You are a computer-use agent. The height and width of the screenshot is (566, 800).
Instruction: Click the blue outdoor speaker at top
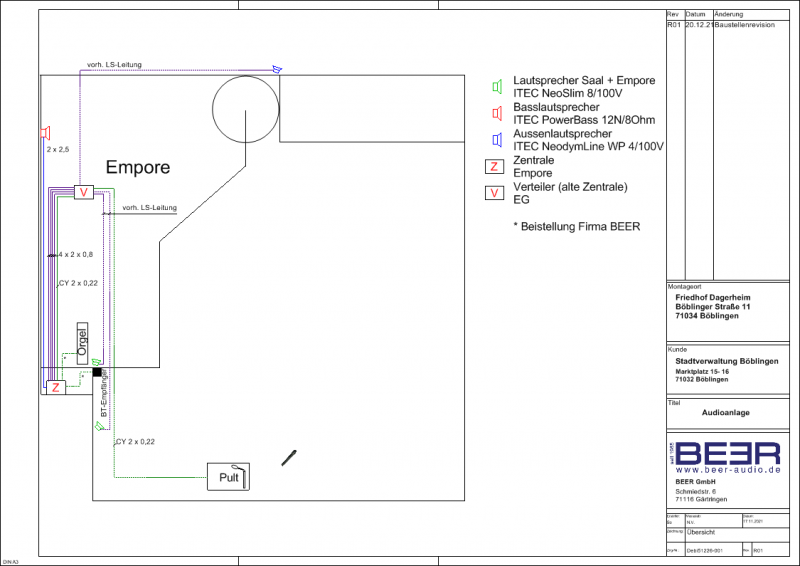(x=278, y=69)
